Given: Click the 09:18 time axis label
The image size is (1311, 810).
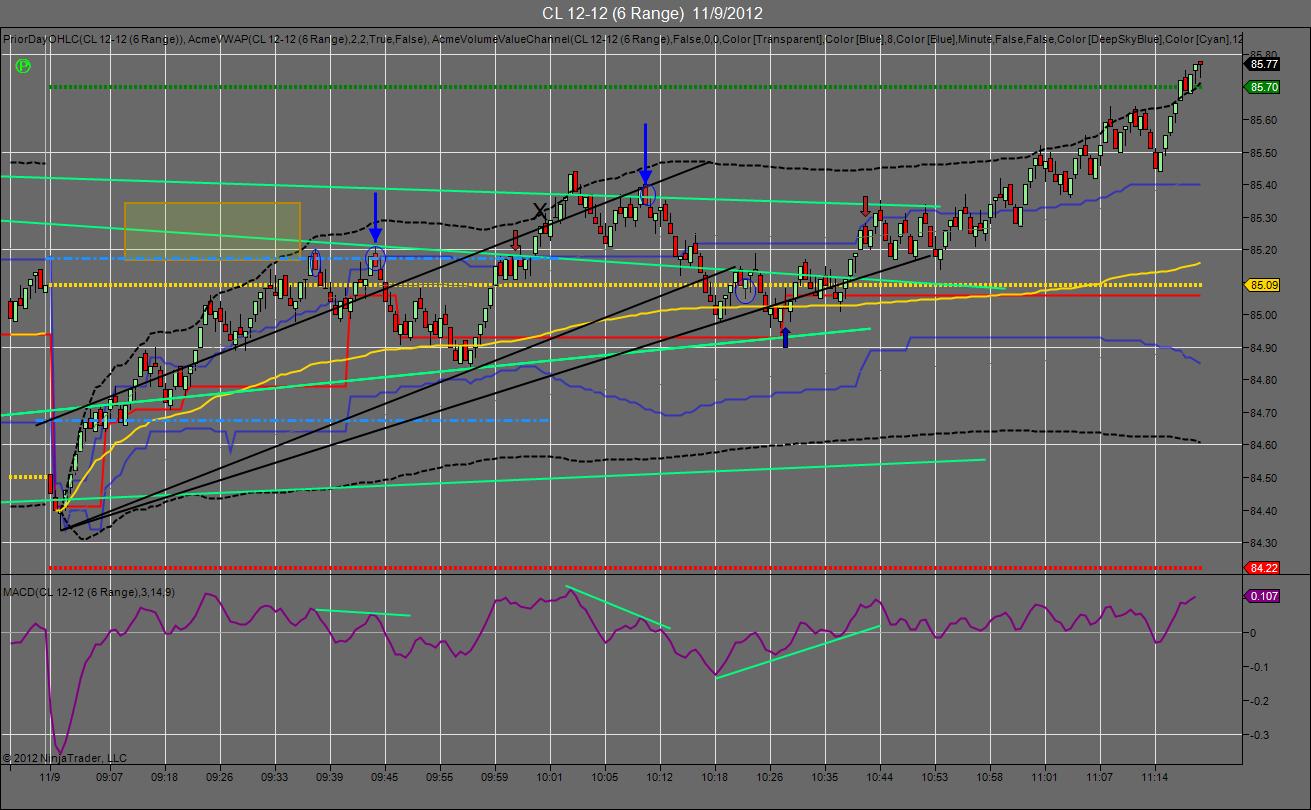Looking at the screenshot, I should click(164, 776).
